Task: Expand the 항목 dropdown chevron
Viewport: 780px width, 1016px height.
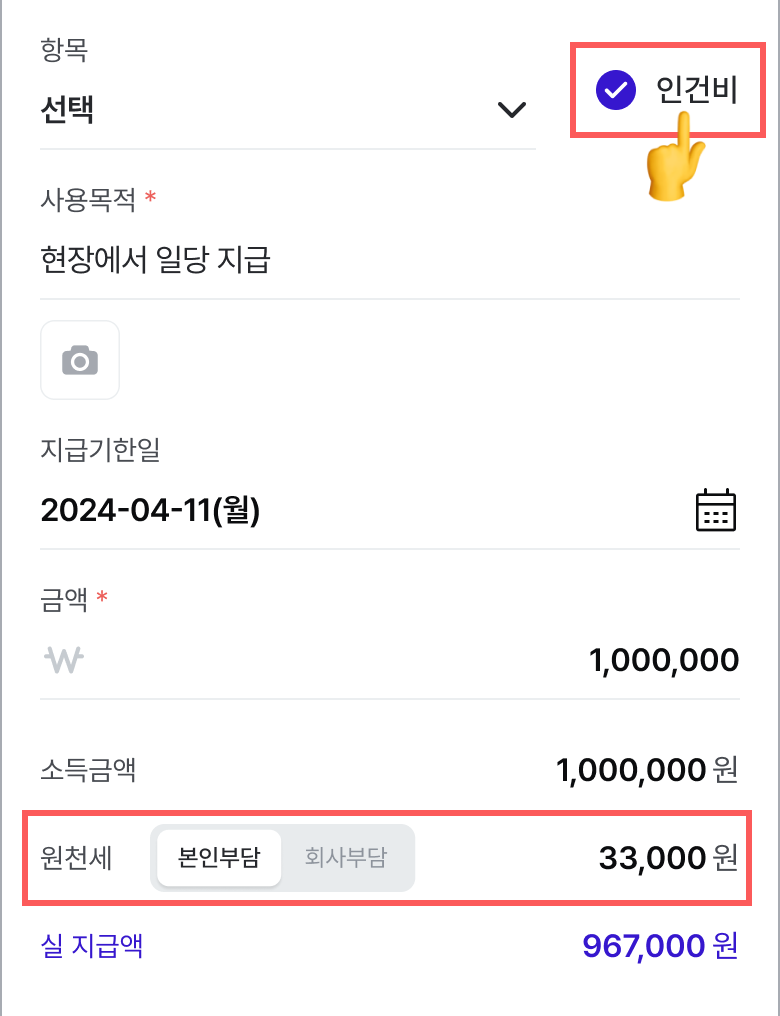Action: point(511,110)
